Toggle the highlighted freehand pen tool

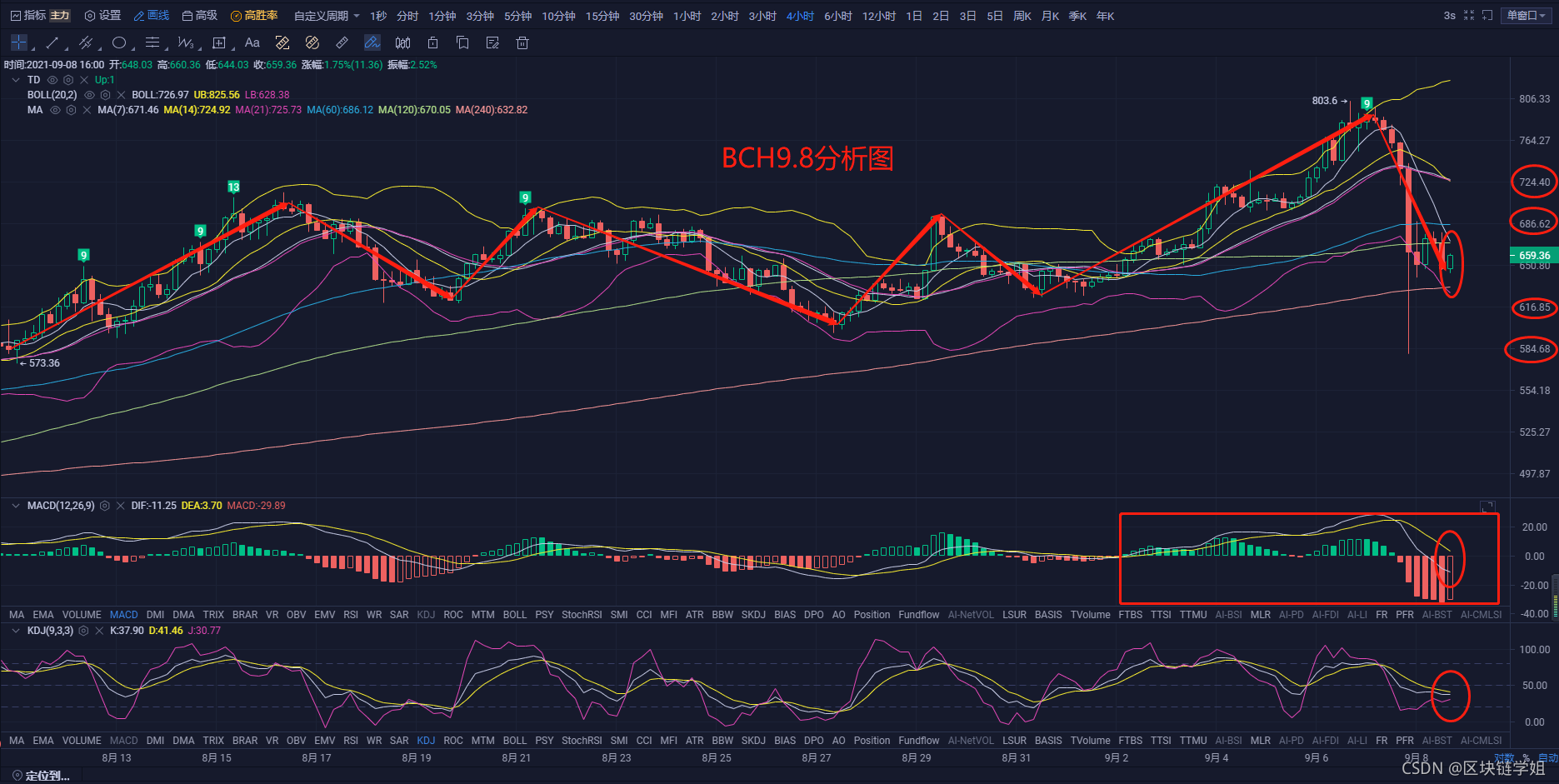372,42
